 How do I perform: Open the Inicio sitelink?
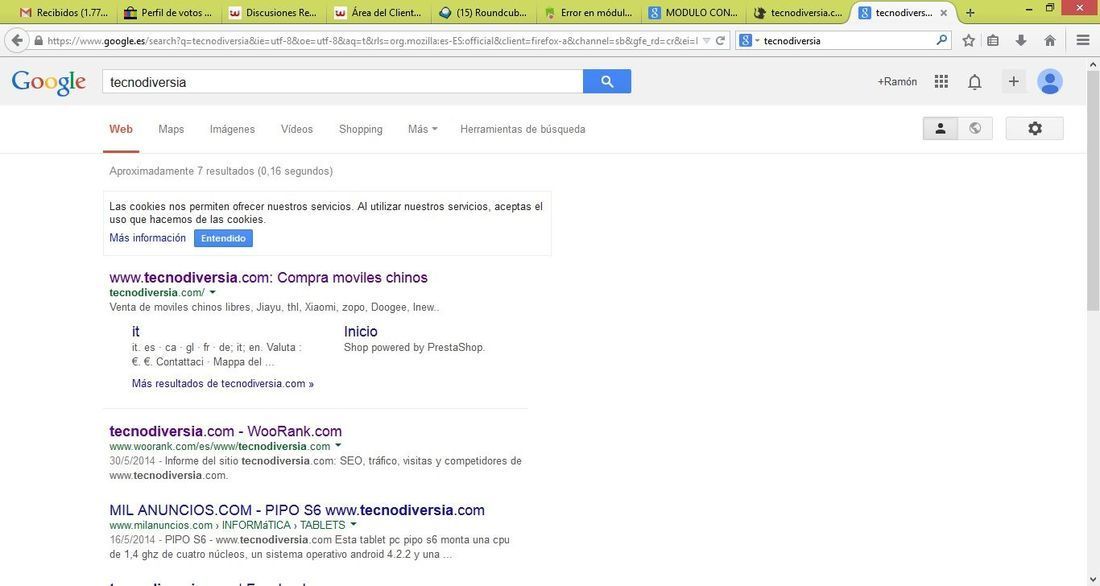361,331
